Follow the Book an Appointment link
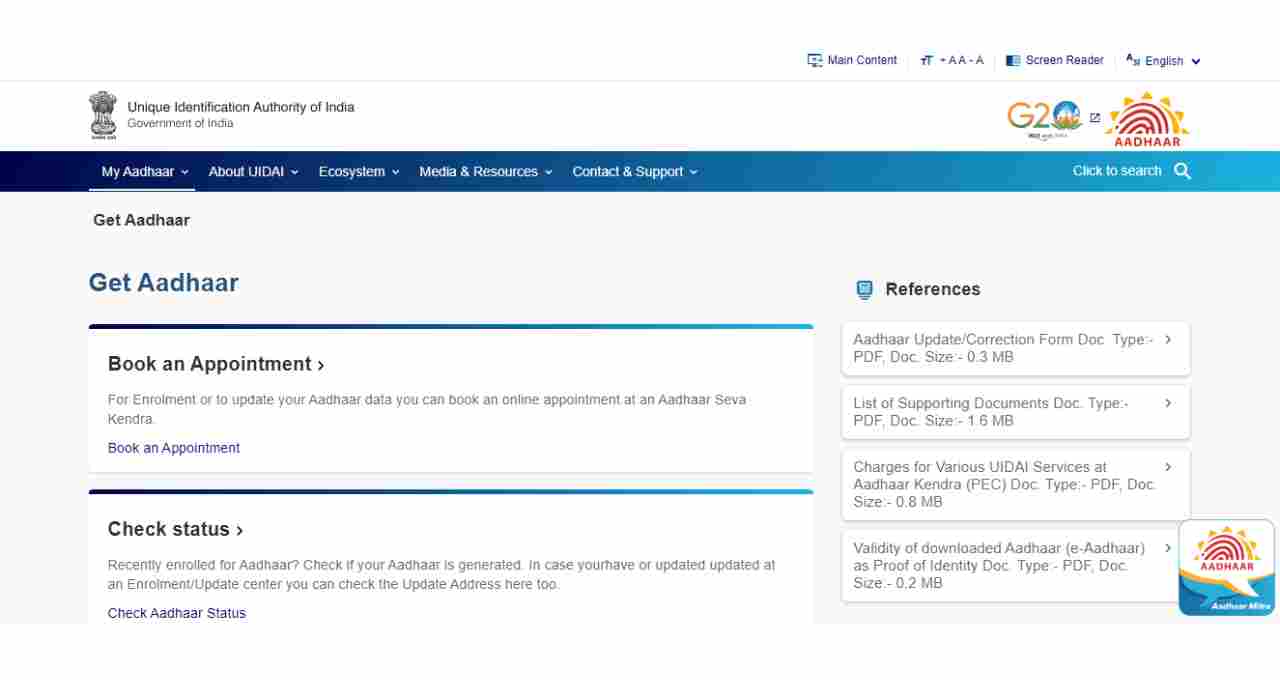Viewport: 1280px width, 680px height. point(174,448)
